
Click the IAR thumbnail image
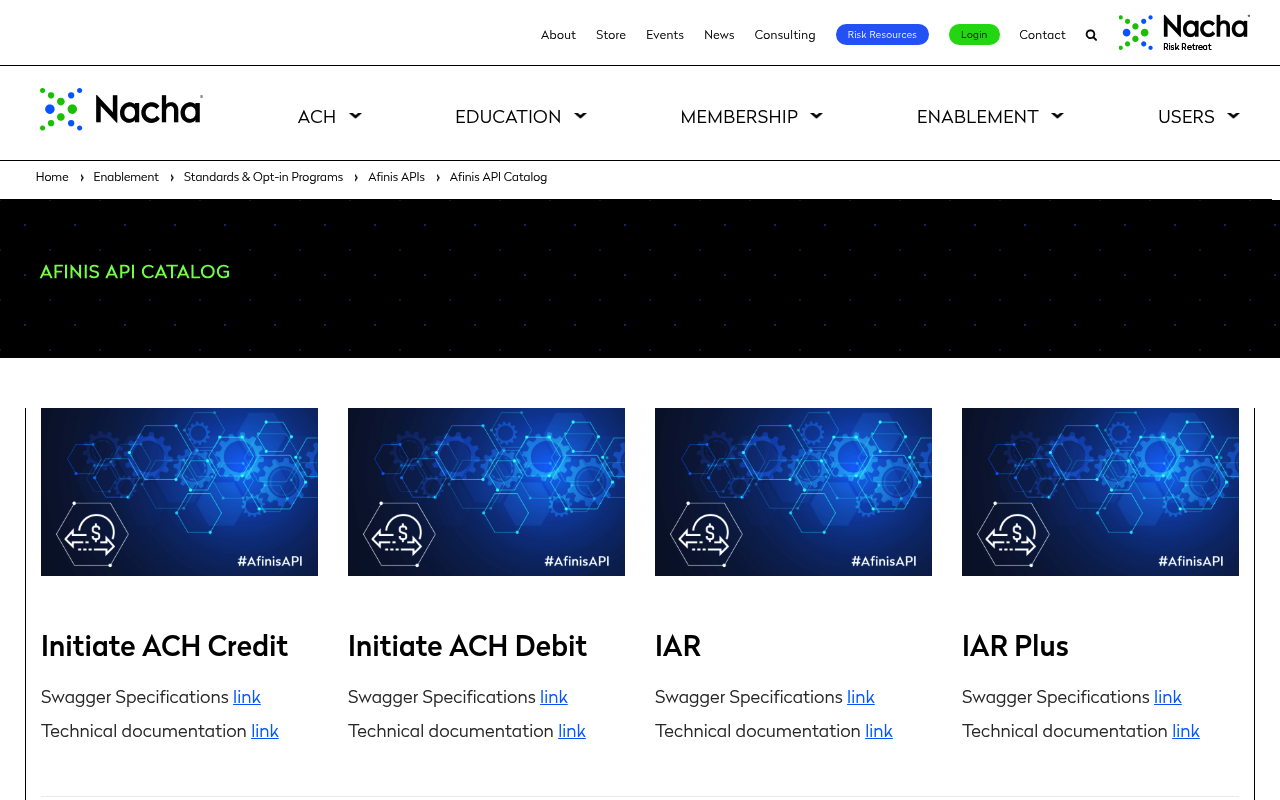coord(793,492)
